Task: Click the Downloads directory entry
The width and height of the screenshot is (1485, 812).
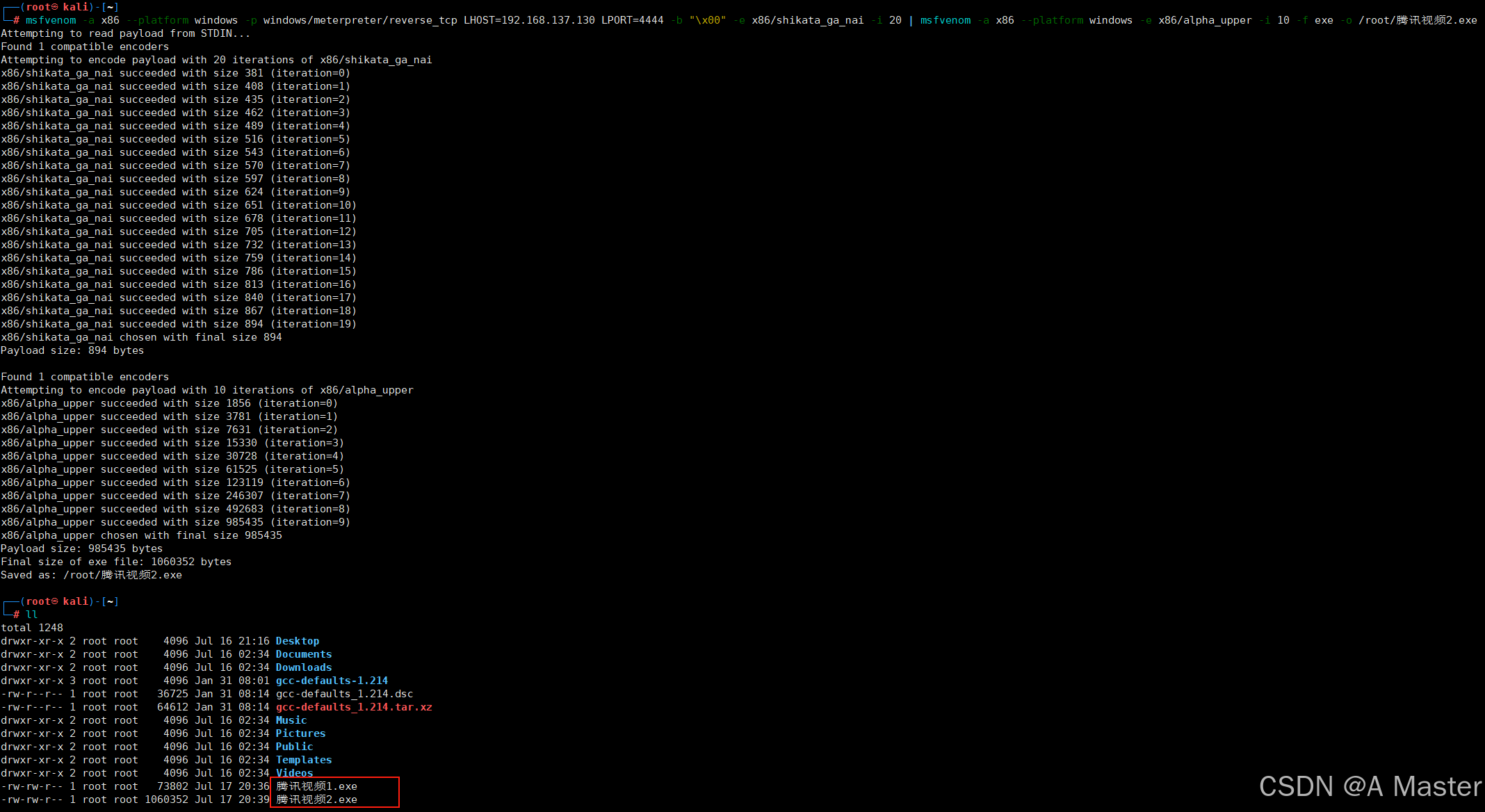Action: (x=303, y=667)
